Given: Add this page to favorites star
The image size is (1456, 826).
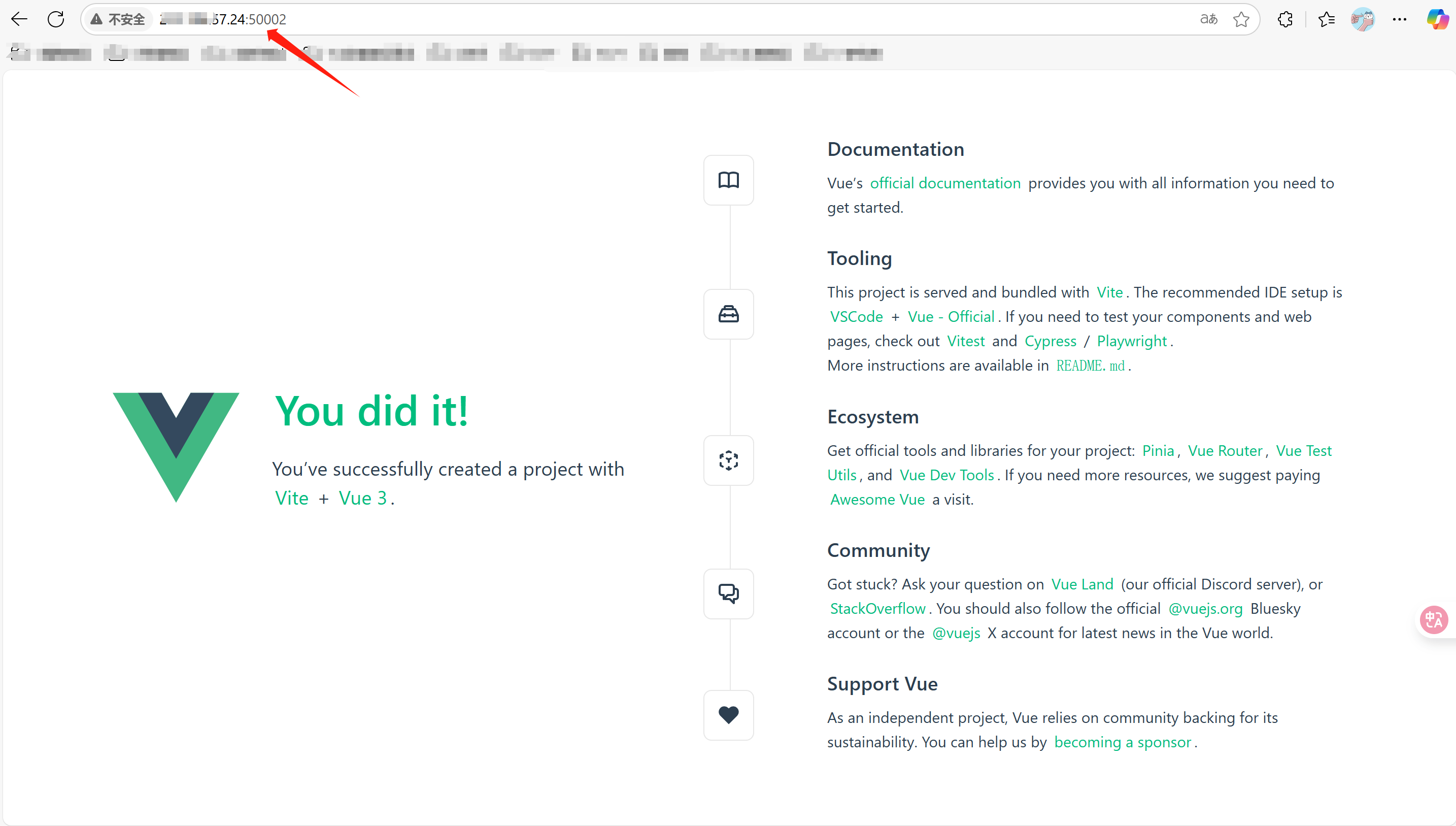Looking at the screenshot, I should click(1241, 19).
